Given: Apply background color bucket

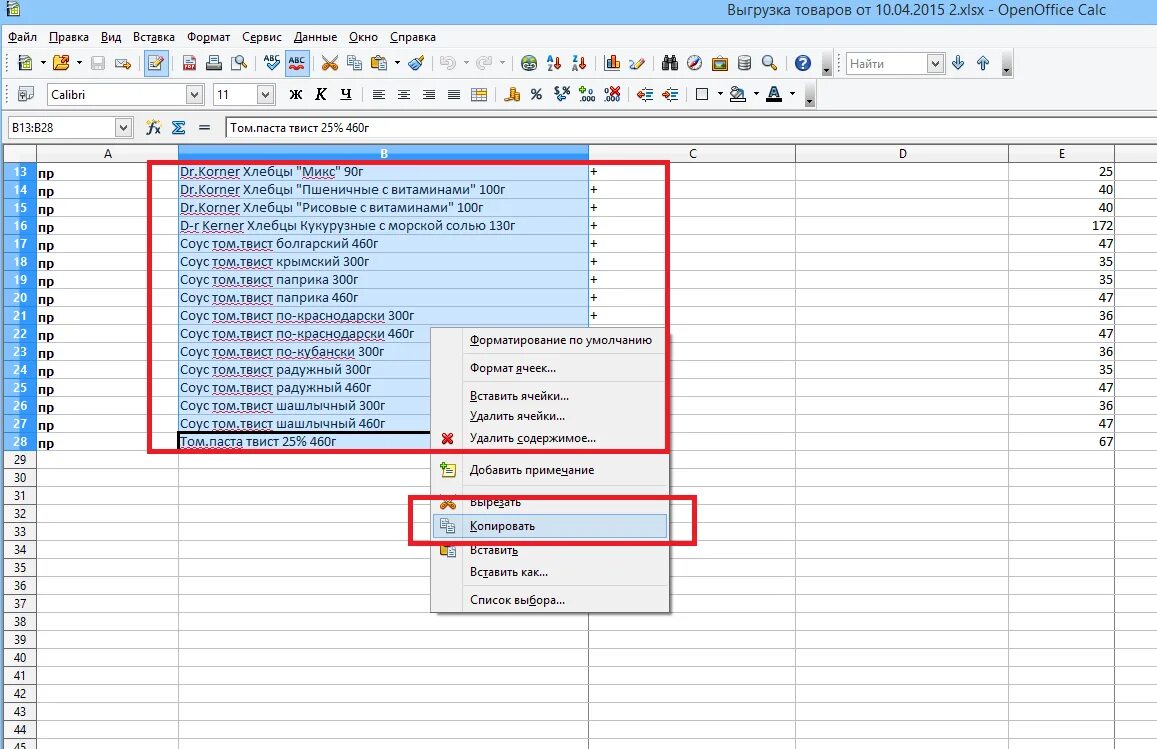Looking at the screenshot, I should click(737, 94).
